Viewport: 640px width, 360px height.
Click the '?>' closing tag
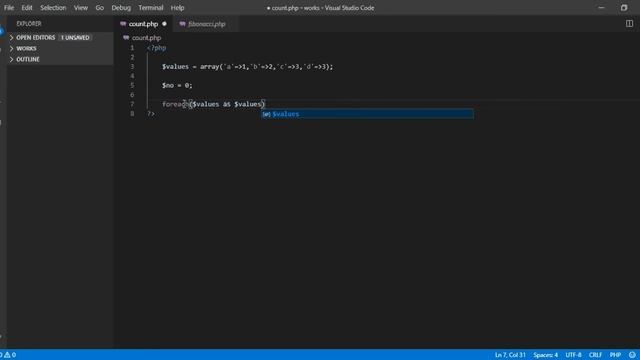pyautogui.click(x=151, y=113)
